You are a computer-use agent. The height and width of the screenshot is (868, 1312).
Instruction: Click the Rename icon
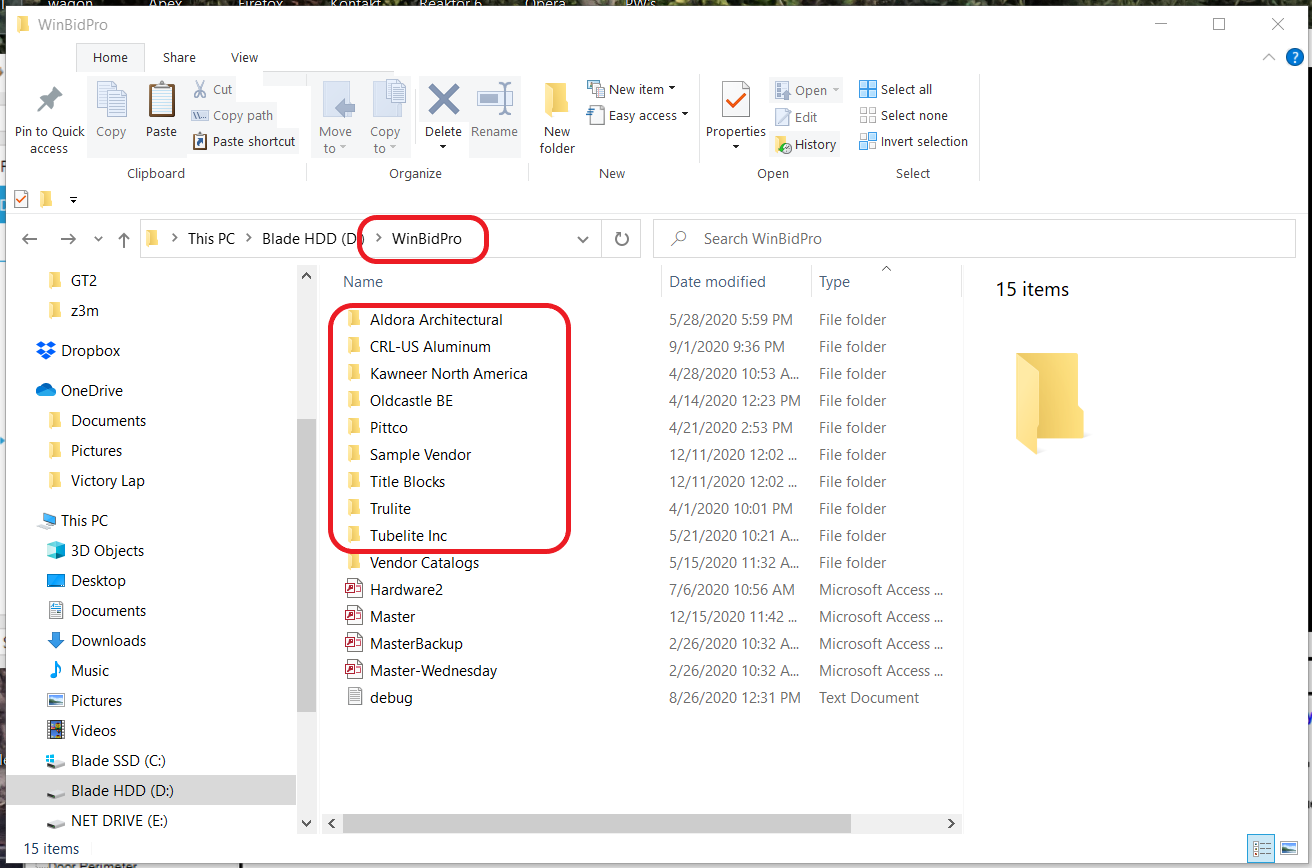(x=494, y=100)
